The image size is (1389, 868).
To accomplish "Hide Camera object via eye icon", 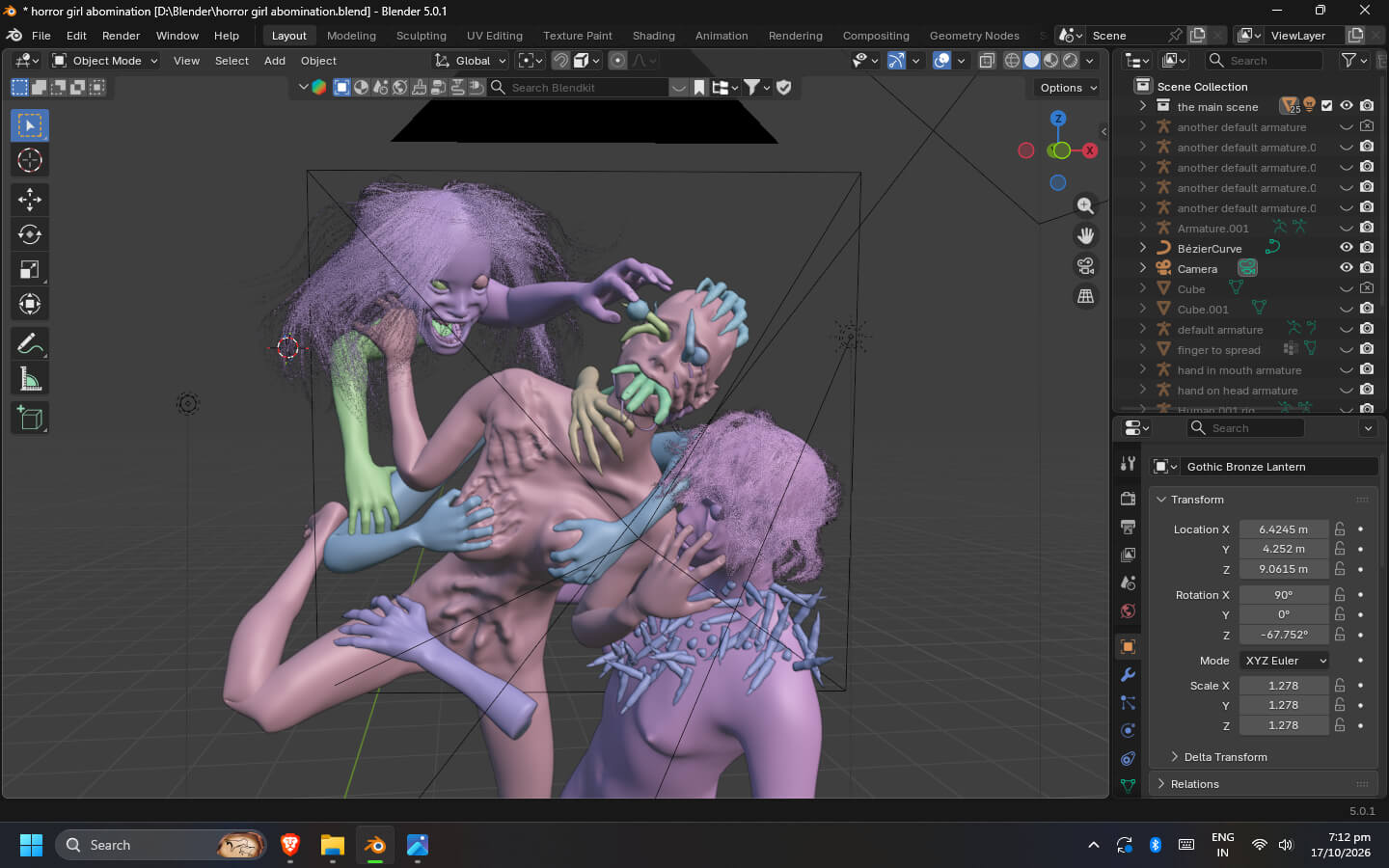I will pos(1347,268).
